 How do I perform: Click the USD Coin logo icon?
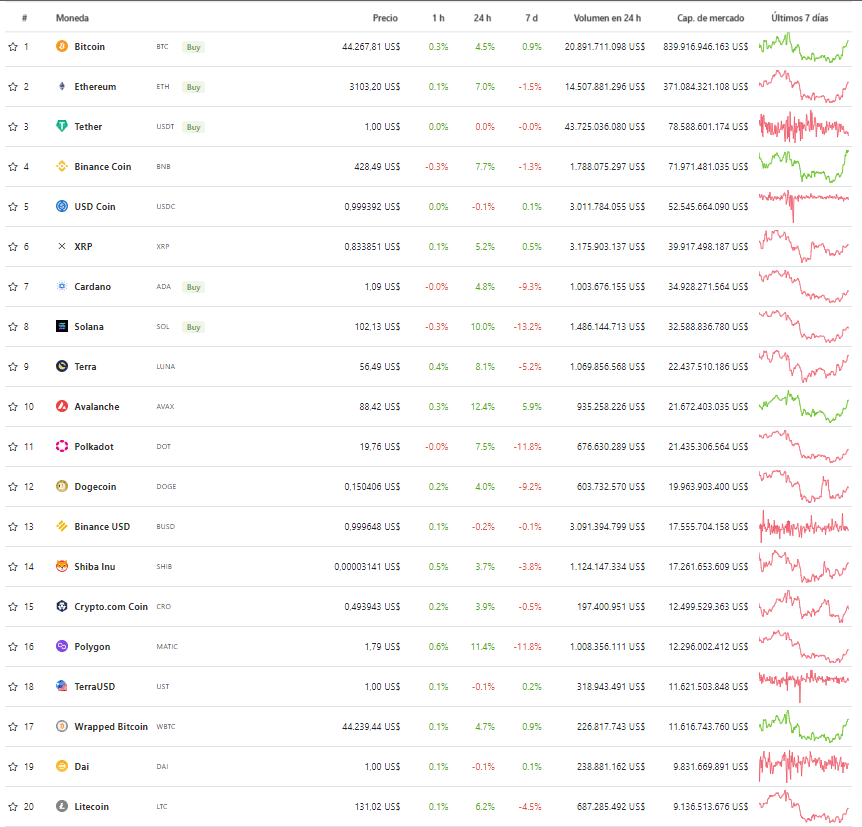tap(62, 206)
